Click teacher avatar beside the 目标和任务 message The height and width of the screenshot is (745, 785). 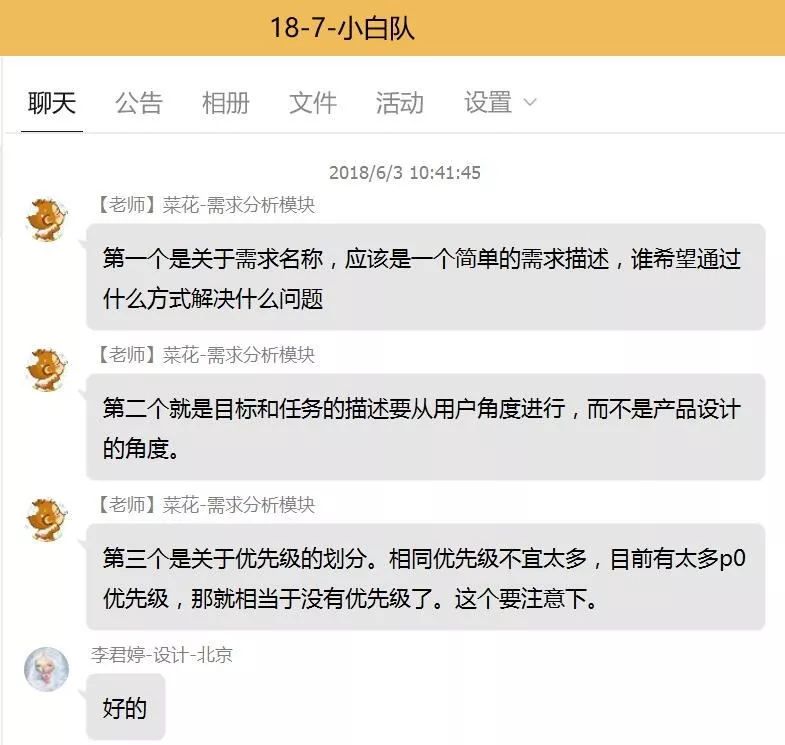46,368
